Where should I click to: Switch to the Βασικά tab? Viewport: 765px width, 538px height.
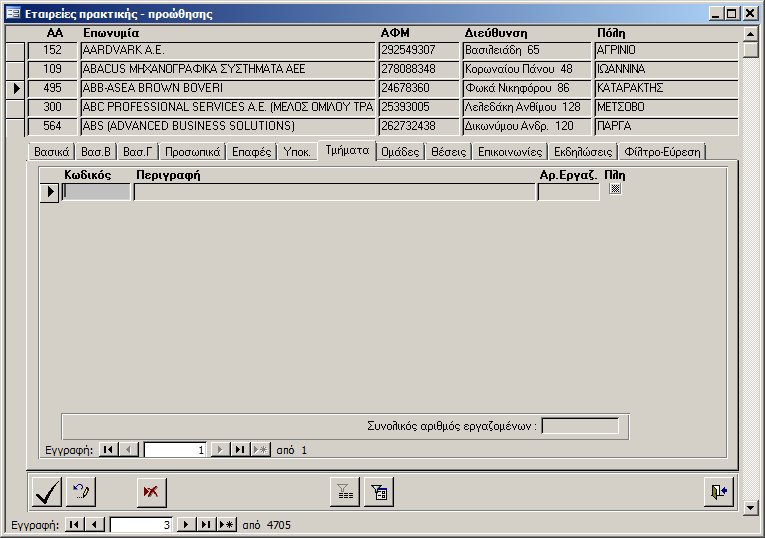pyautogui.click(x=51, y=152)
